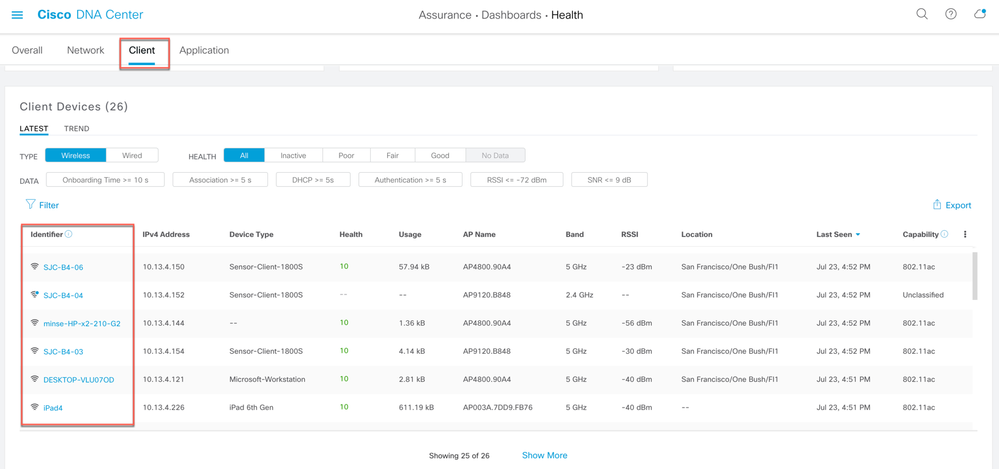Toggle SNR <= 9 dB data filter
999x469 pixels.
click(609, 180)
